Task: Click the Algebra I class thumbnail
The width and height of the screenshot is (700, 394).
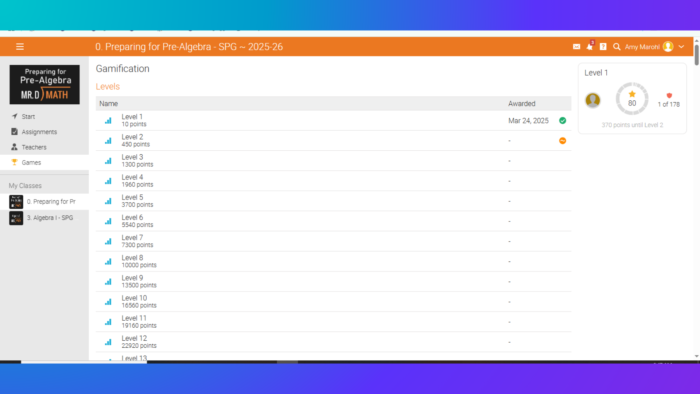Action: click(16, 218)
